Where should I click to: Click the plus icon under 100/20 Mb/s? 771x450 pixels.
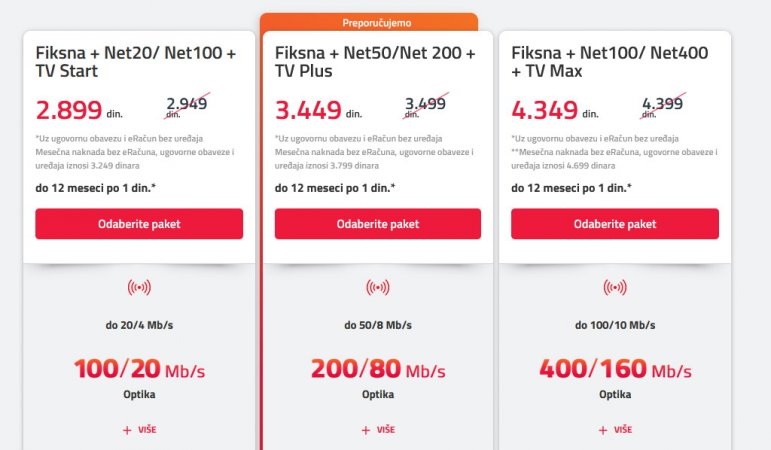(x=127, y=430)
